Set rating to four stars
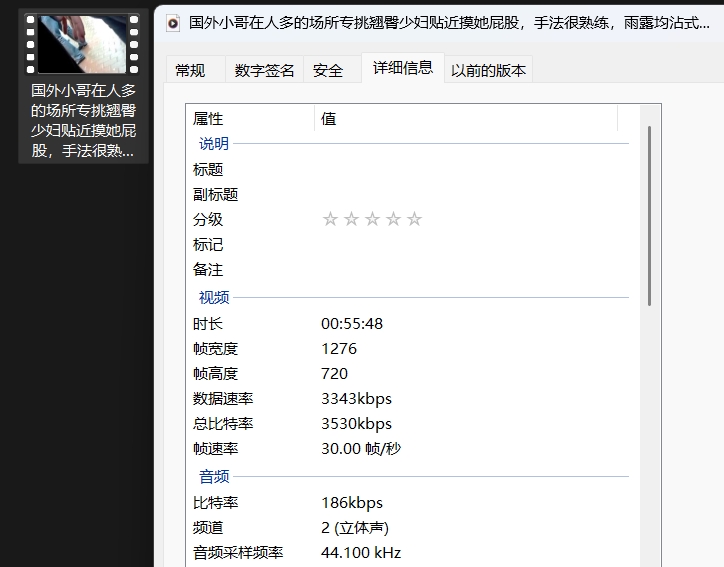Viewport: 724px width, 567px height. click(x=393, y=219)
